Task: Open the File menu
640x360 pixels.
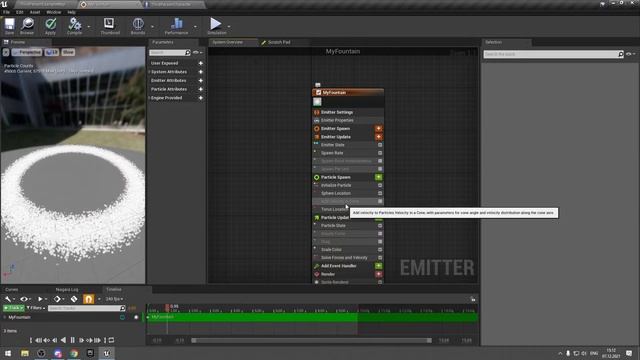Action: point(7,12)
